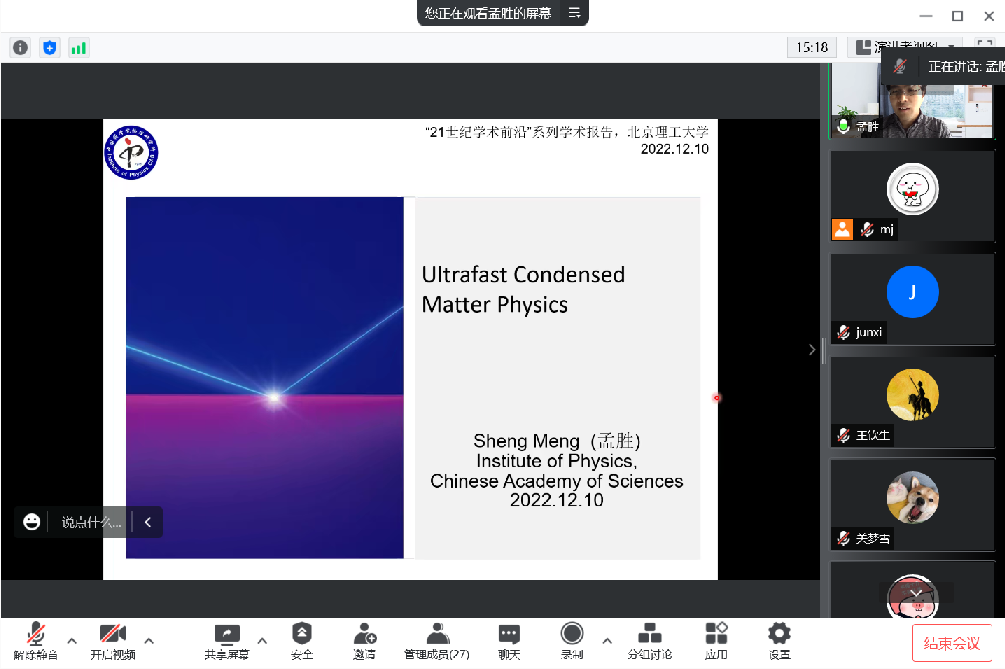Viewport: 1005px width, 669px height.
Task: Toggle meeting recording
Action: 572,636
